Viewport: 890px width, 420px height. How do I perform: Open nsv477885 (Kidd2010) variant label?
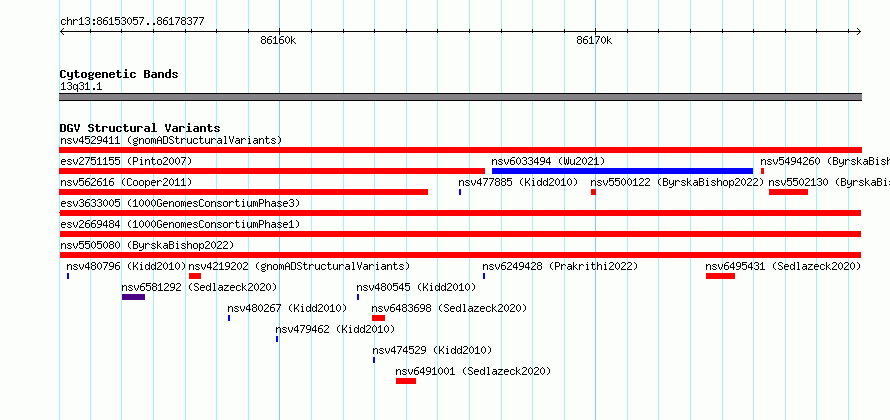(x=518, y=183)
